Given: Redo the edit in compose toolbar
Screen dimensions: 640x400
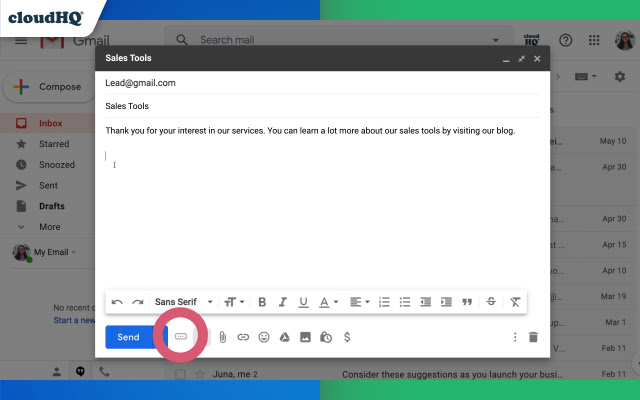Looking at the screenshot, I should (138, 302).
